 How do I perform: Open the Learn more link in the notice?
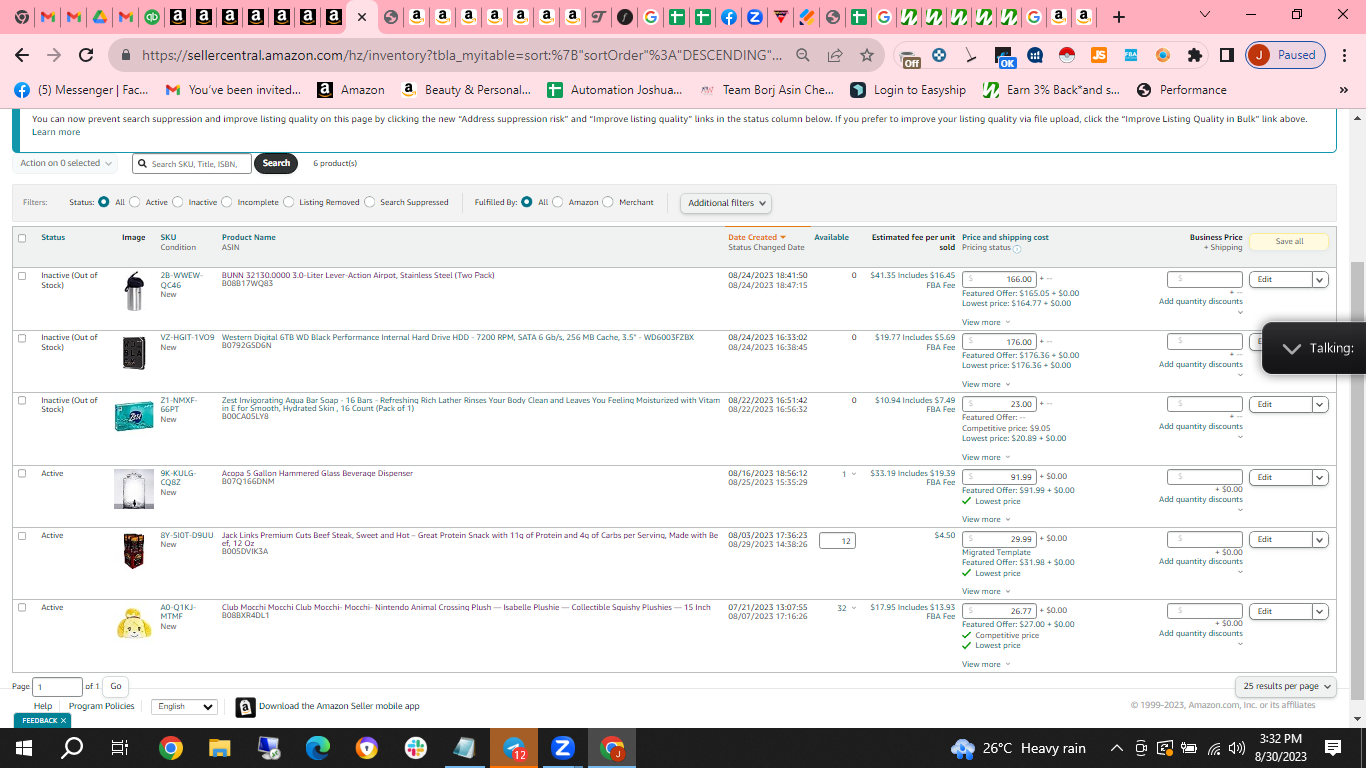pyautogui.click(x=56, y=133)
